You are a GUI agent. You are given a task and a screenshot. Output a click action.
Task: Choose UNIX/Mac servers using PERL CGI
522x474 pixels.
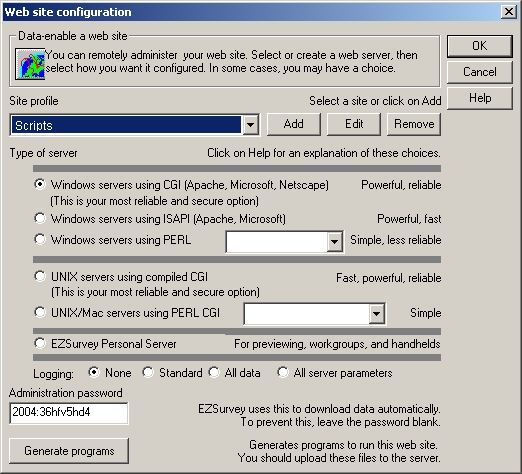[x=40, y=312]
